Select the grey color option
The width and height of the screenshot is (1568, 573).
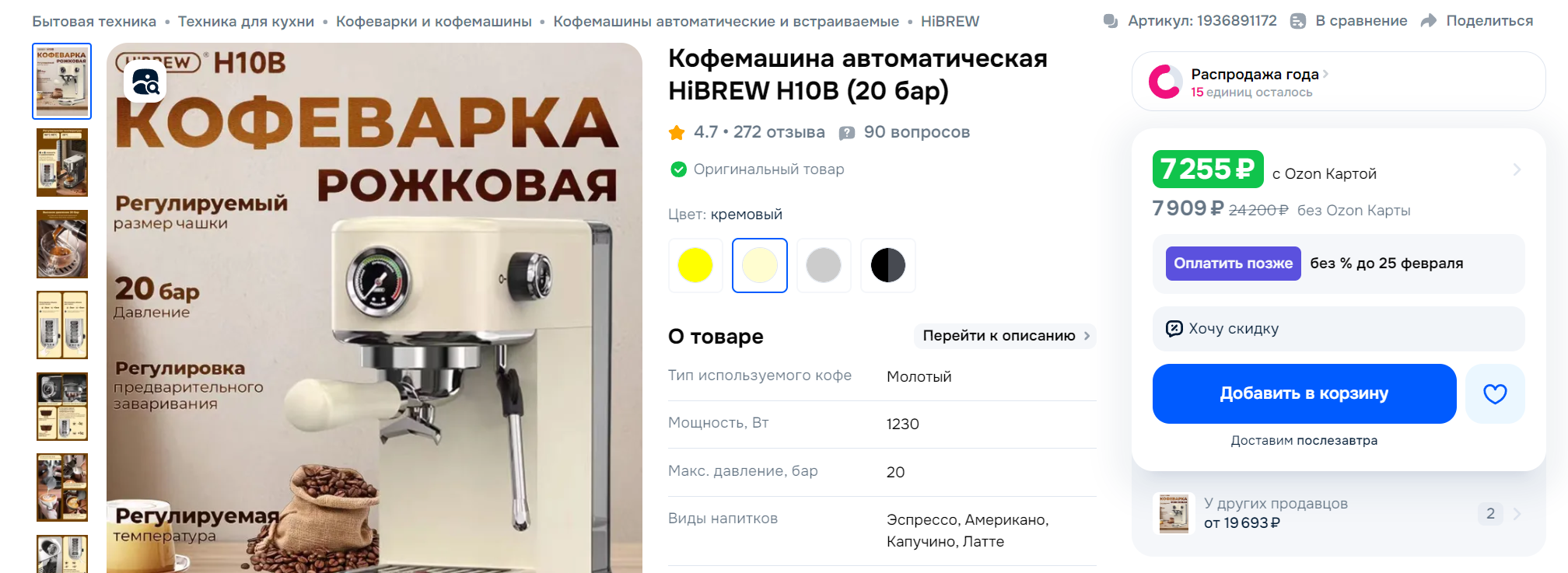point(824,265)
